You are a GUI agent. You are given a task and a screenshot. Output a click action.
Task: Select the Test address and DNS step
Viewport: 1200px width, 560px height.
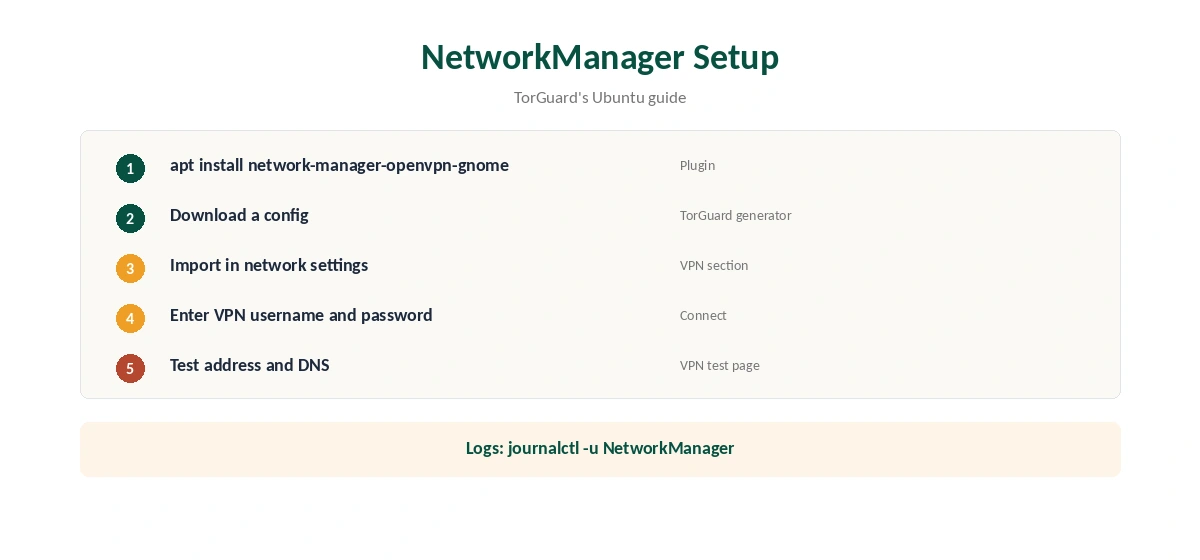pos(250,365)
